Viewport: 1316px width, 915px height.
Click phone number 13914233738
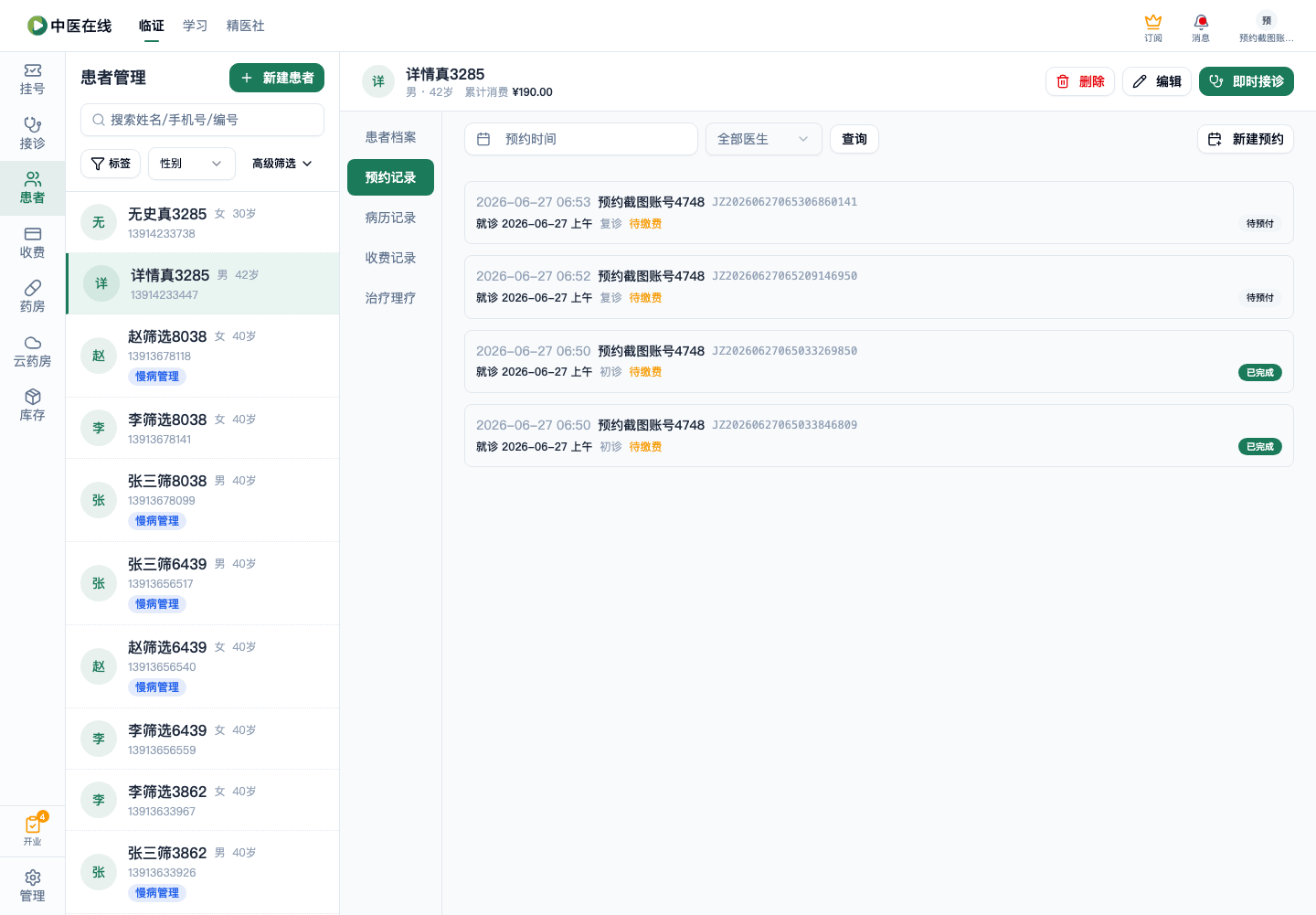click(162, 234)
